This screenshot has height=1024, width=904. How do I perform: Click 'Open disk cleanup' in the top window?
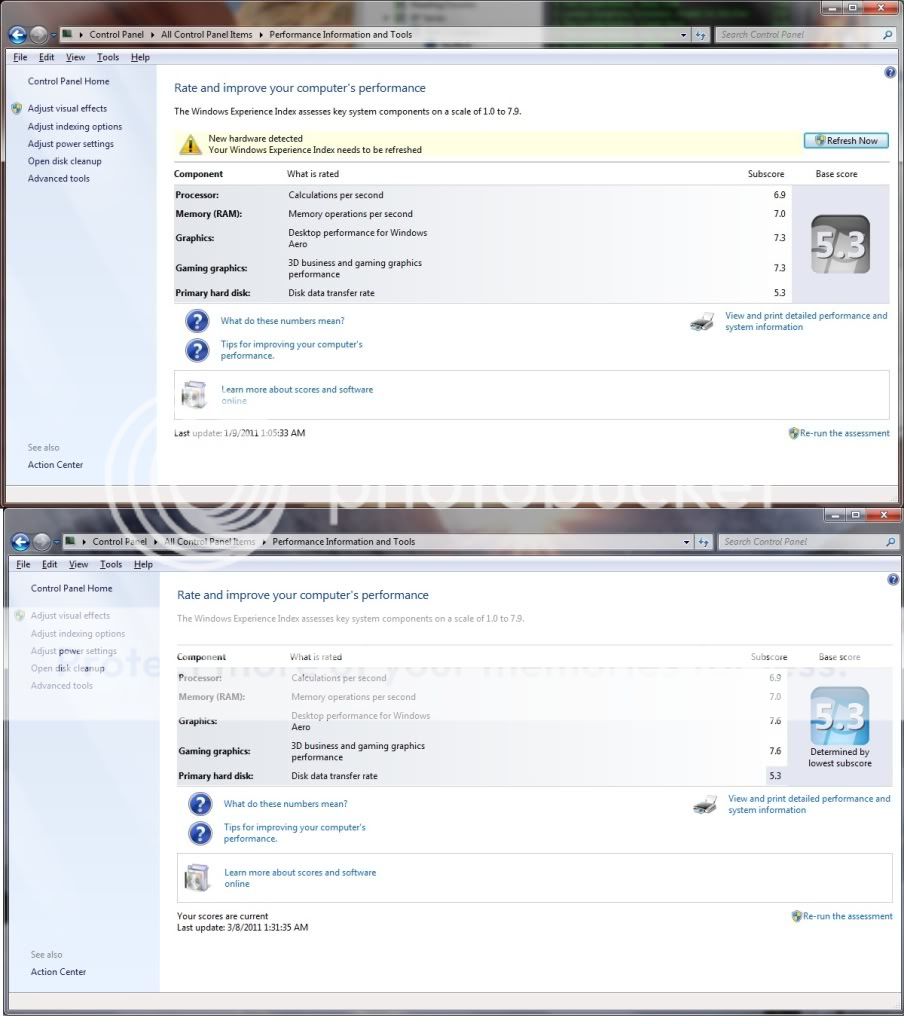65,161
